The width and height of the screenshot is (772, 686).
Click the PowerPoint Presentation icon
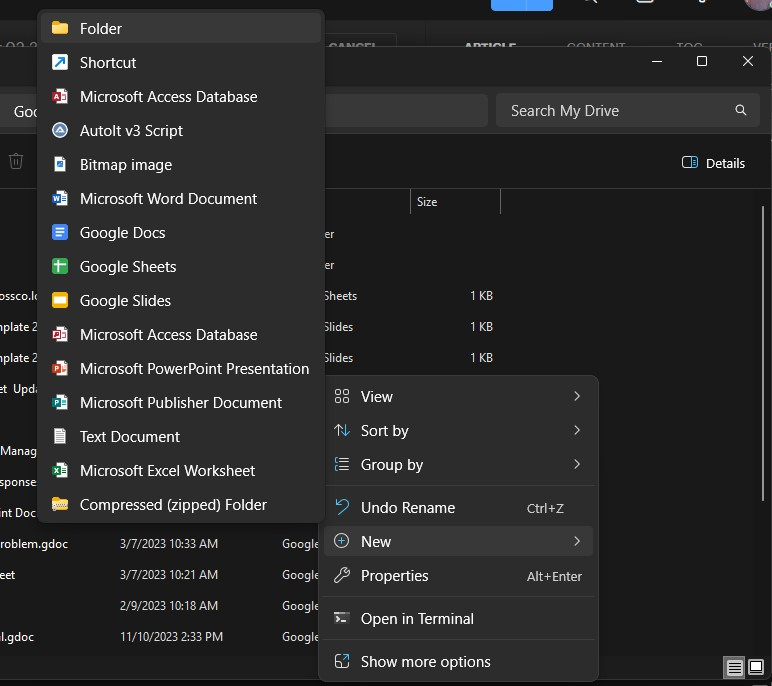click(60, 368)
